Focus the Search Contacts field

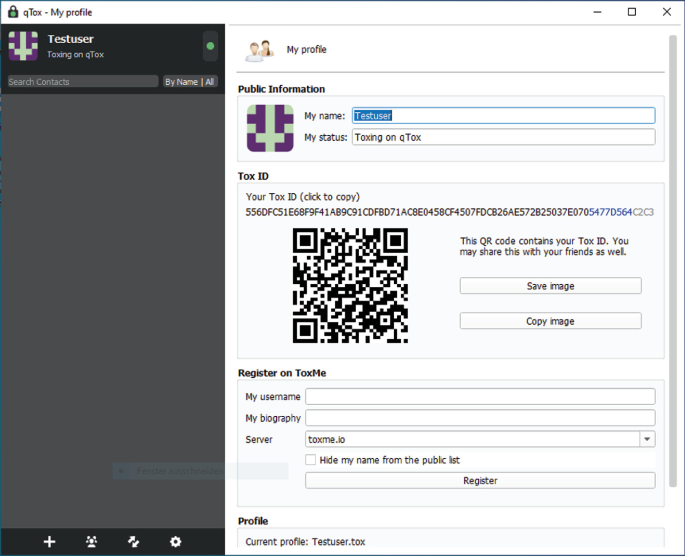click(x=82, y=82)
